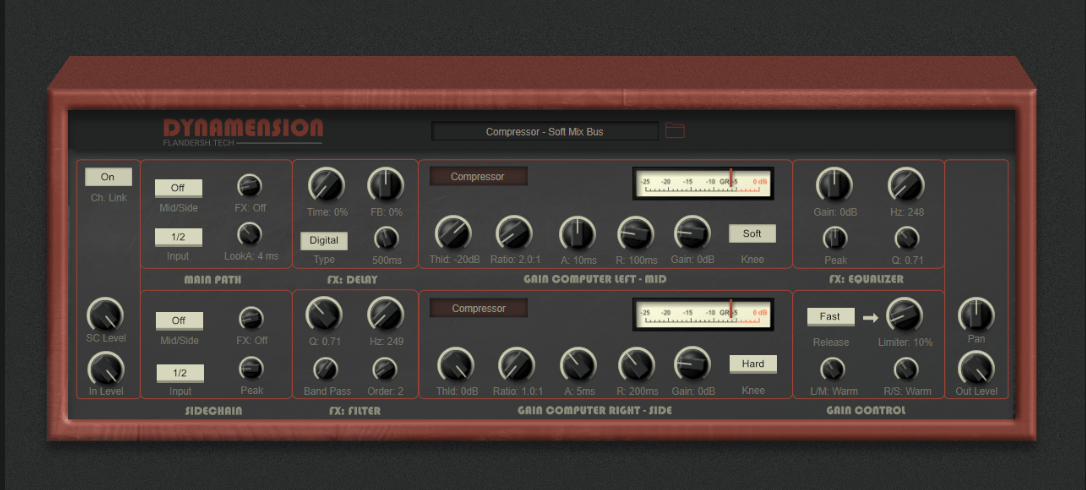The height and width of the screenshot is (490, 1086).
Task: Click the Dynamension logo
Action: 243,131
